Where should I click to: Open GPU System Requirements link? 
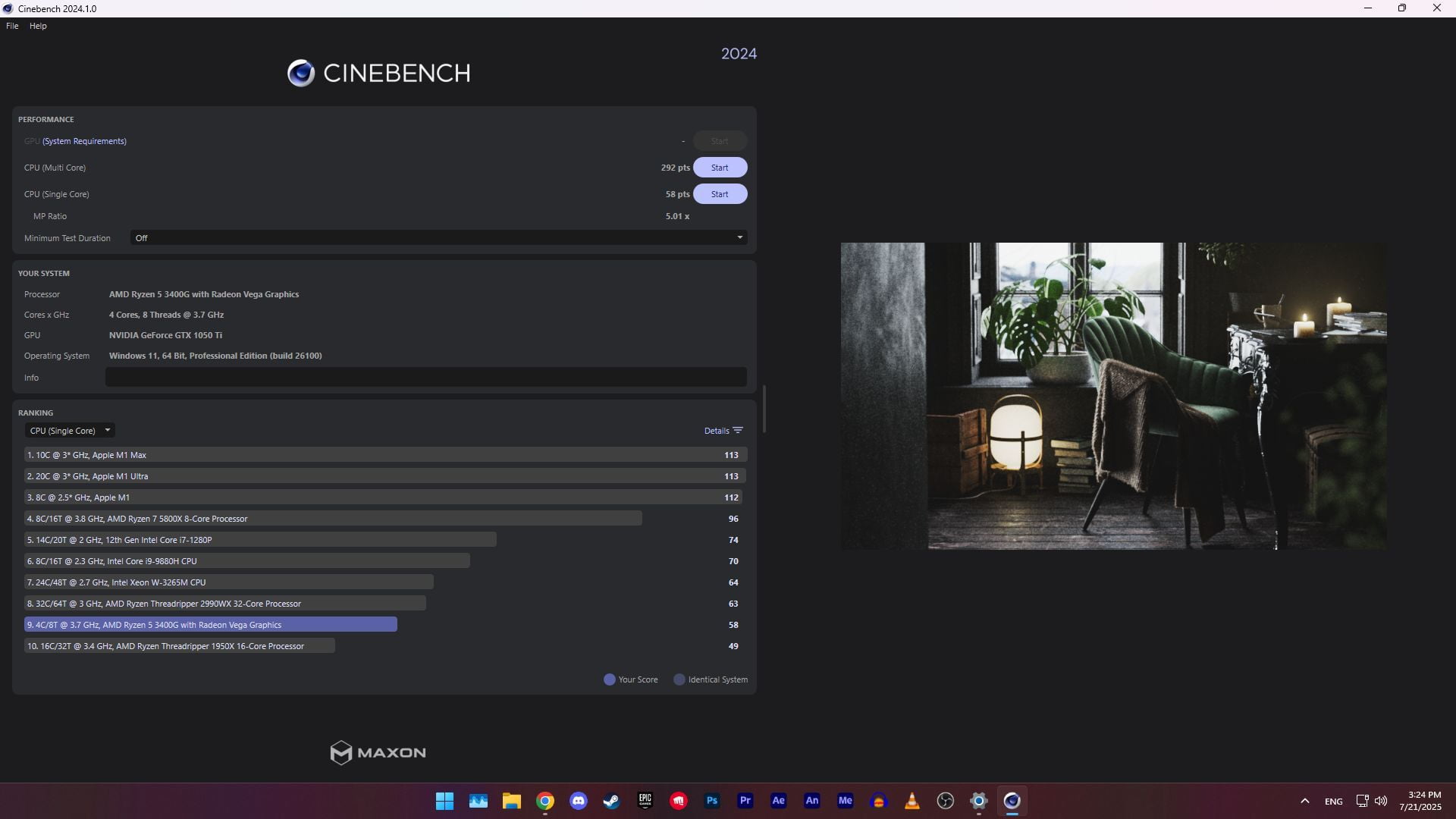[x=84, y=141]
